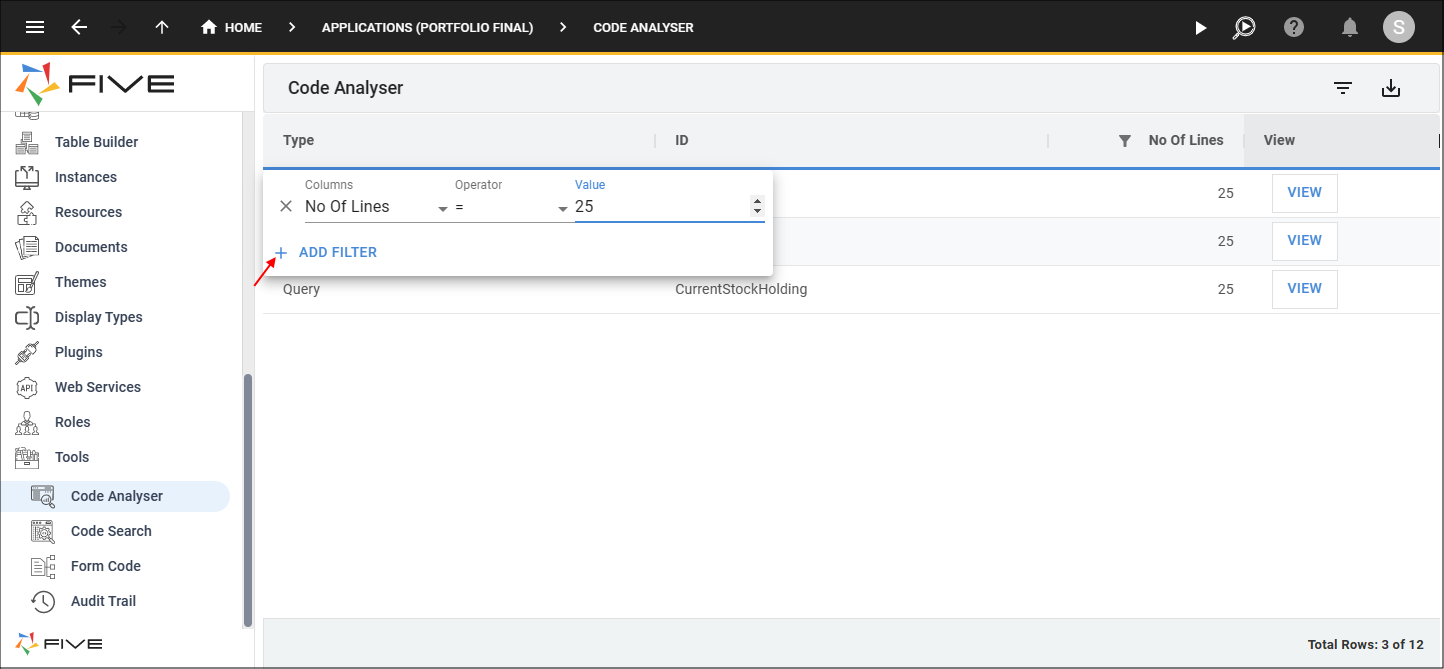Click the download export icon
The image size is (1444, 669).
point(1391,88)
